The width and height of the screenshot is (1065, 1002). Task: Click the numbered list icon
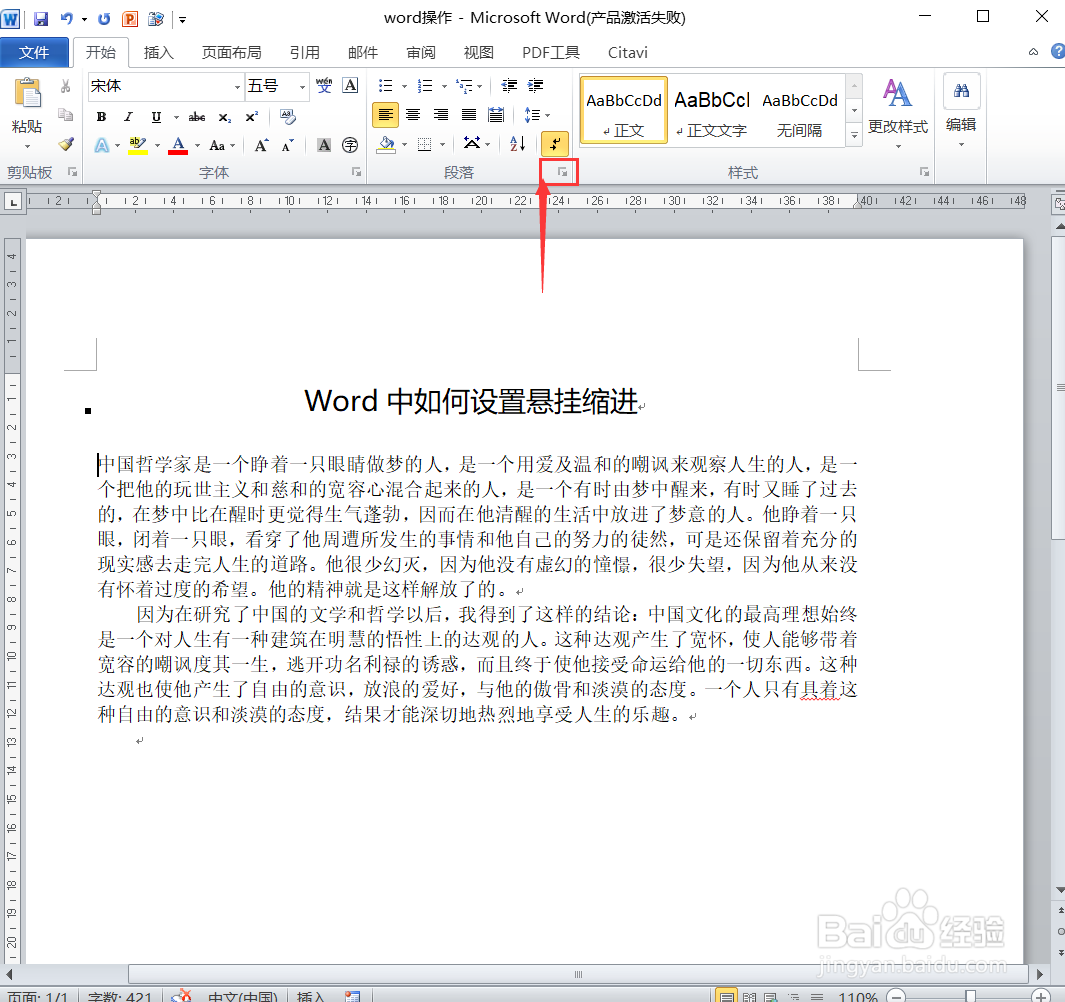(x=425, y=86)
